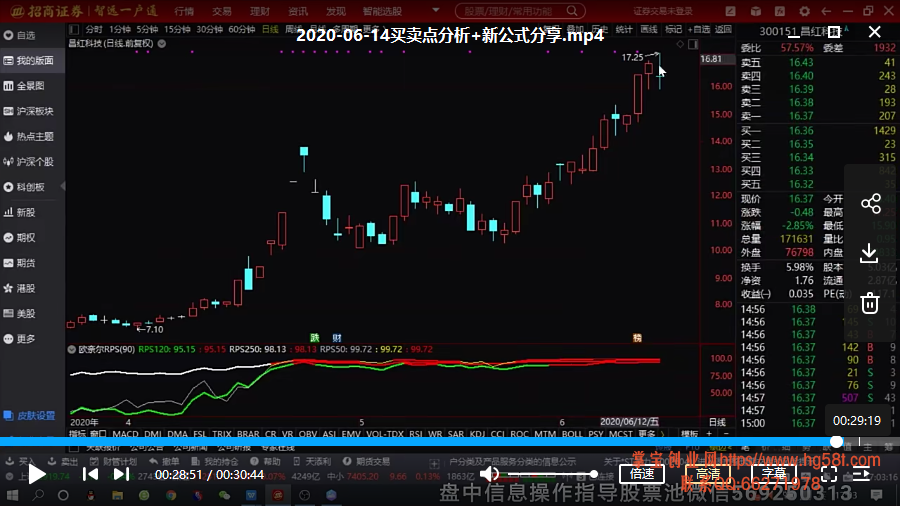Switch chart to 1分钟 period

pos(120,29)
